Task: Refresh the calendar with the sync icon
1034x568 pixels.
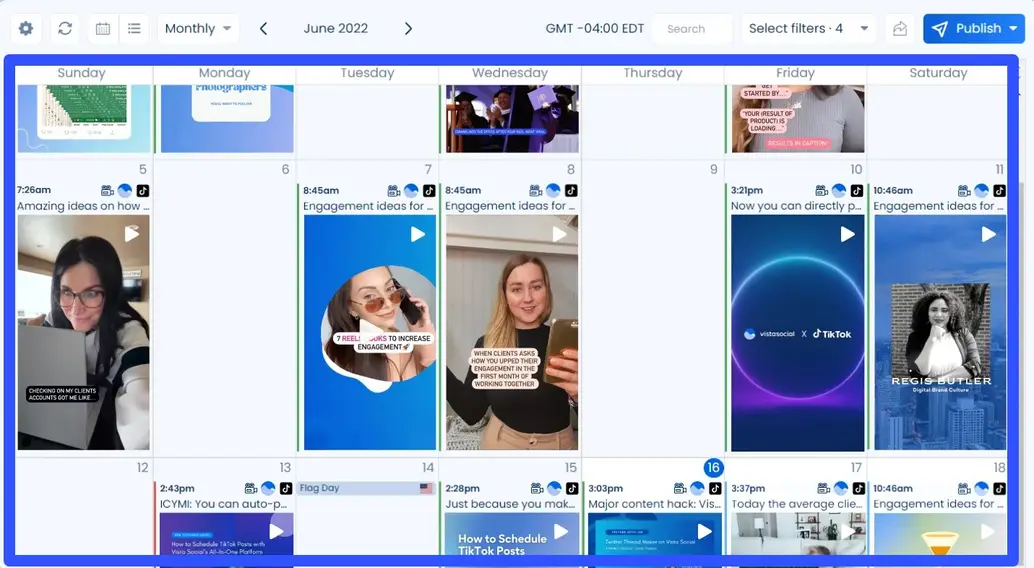Action: pyautogui.click(x=65, y=29)
